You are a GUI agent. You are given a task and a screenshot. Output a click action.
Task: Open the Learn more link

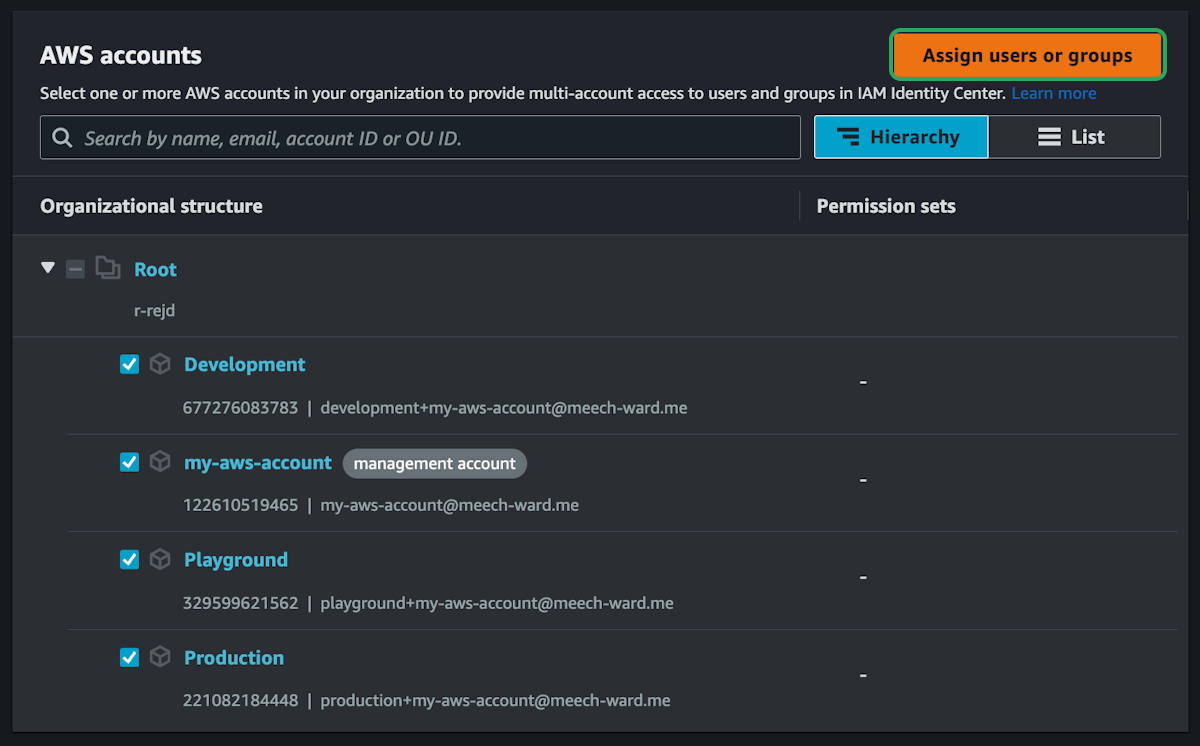pos(1053,93)
